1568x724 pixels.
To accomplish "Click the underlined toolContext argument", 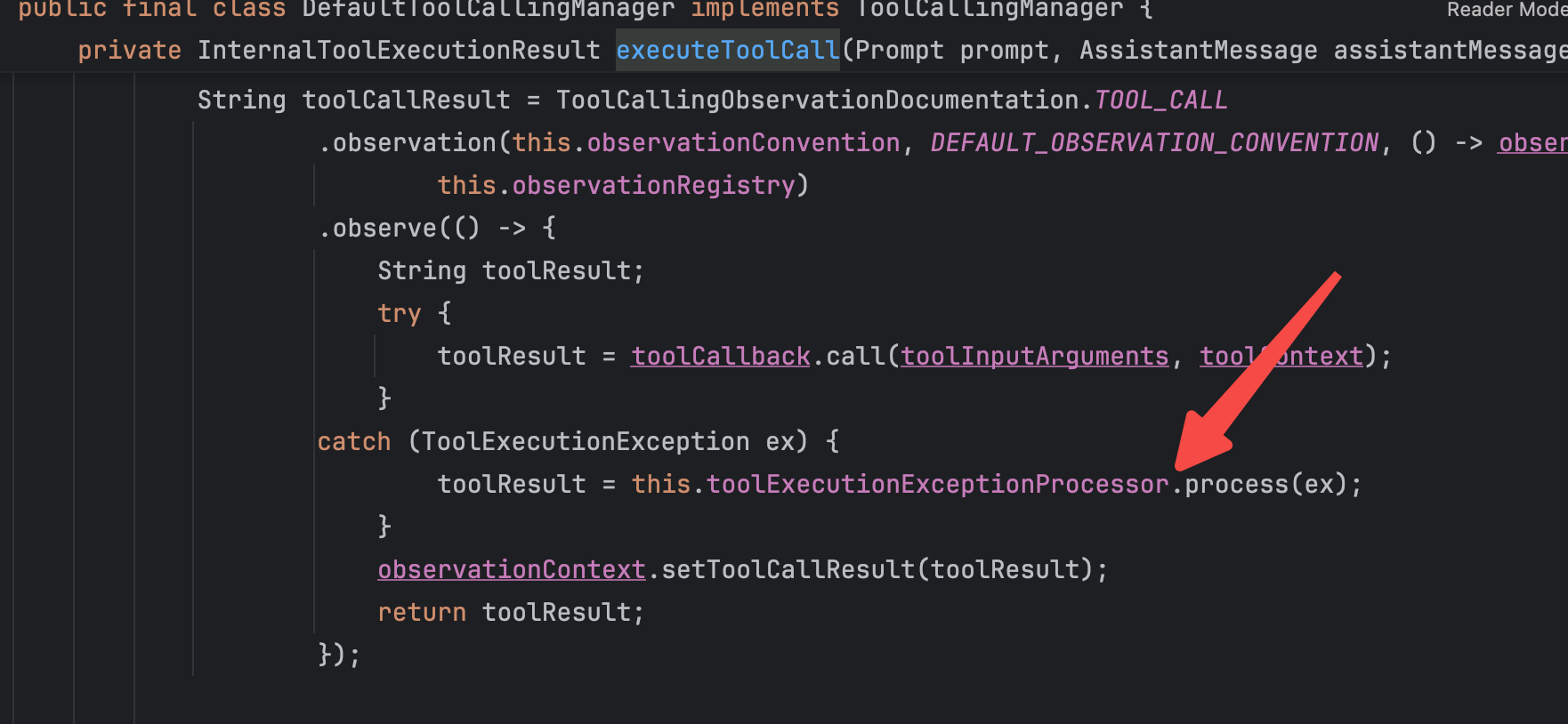I will (1281, 356).
